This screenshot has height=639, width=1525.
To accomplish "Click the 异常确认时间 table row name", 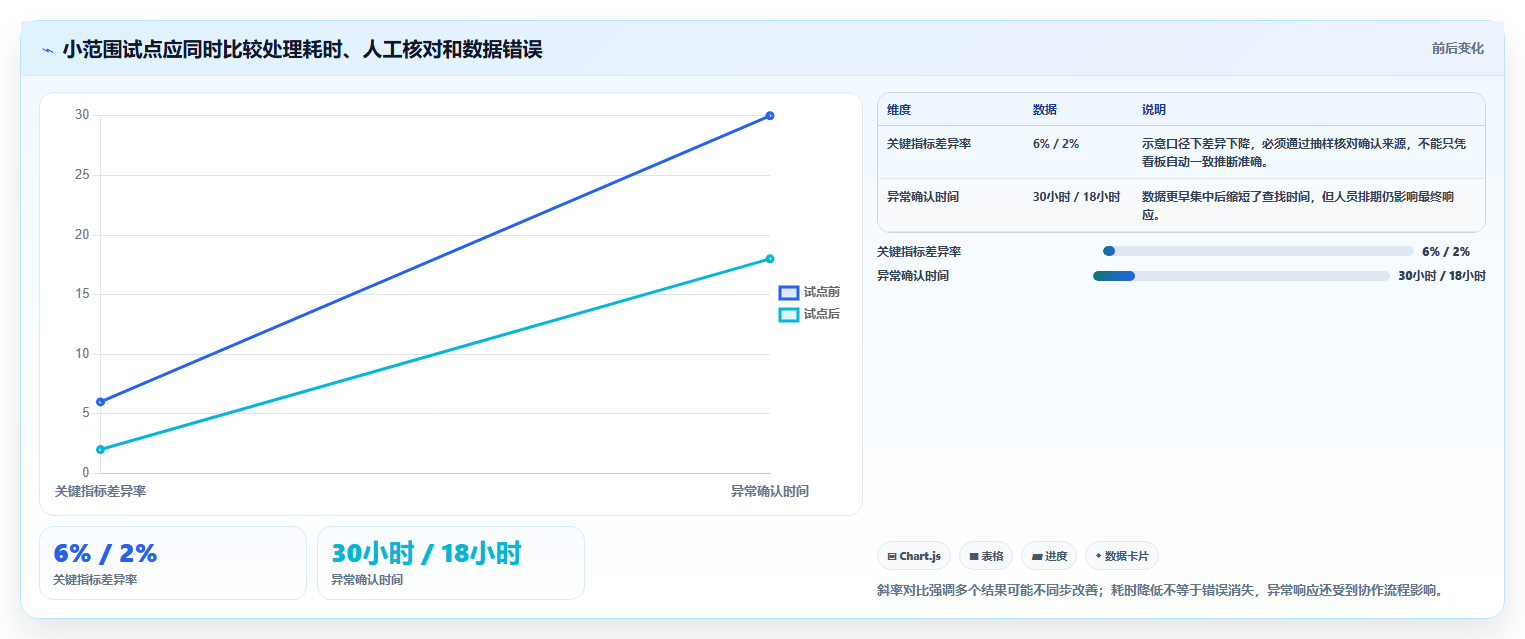I will pyautogui.click(x=923, y=197).
